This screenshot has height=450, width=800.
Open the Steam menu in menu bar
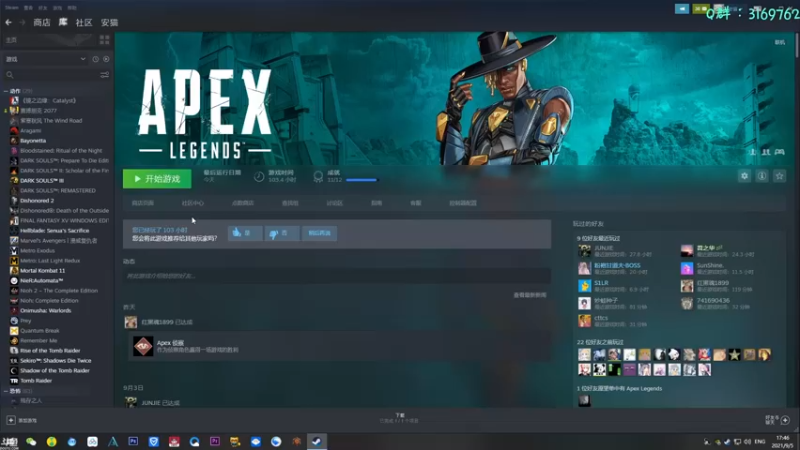point(11,8)
